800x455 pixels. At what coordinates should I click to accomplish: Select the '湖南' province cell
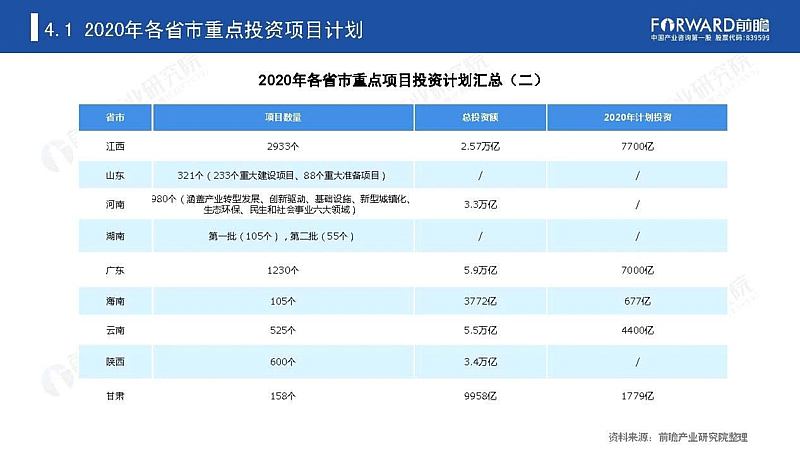point(115,236)
